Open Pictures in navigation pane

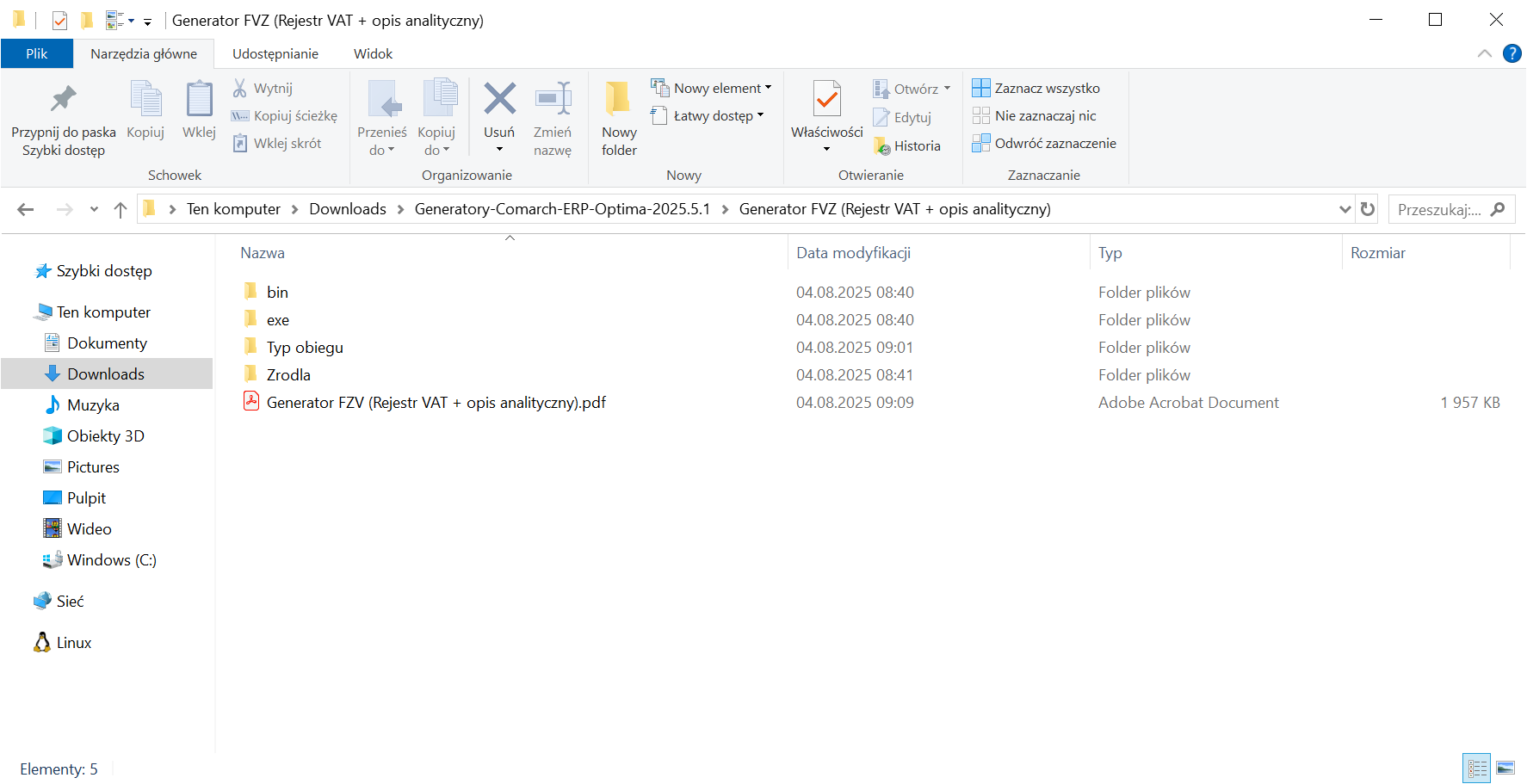pos(93,467)
